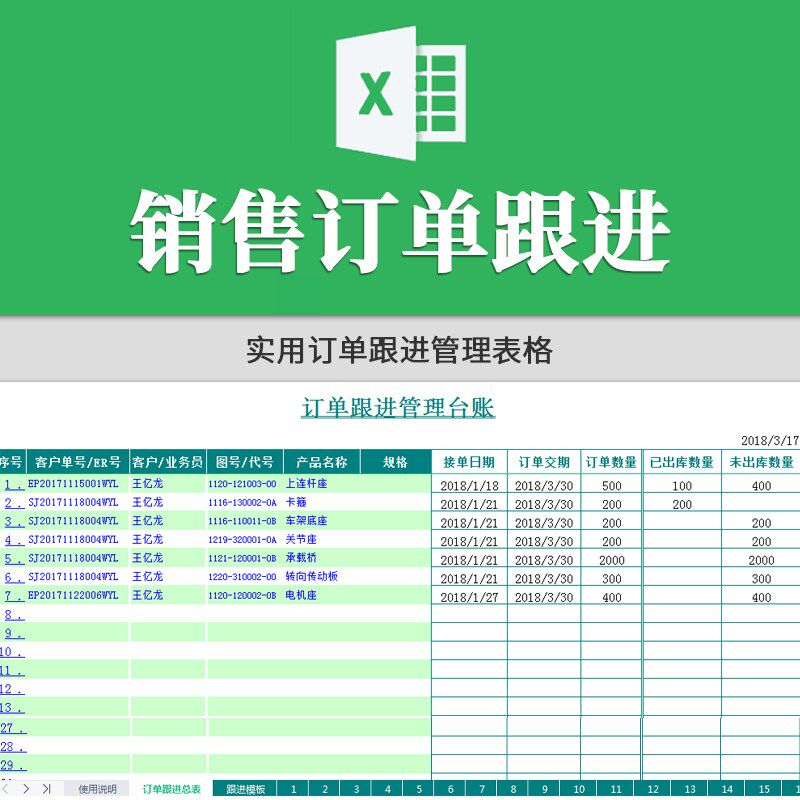Click the 实用订单跟进管理表格 subtitle
Viewport: 800px width, 800px height.
click(x=399, y=351)
